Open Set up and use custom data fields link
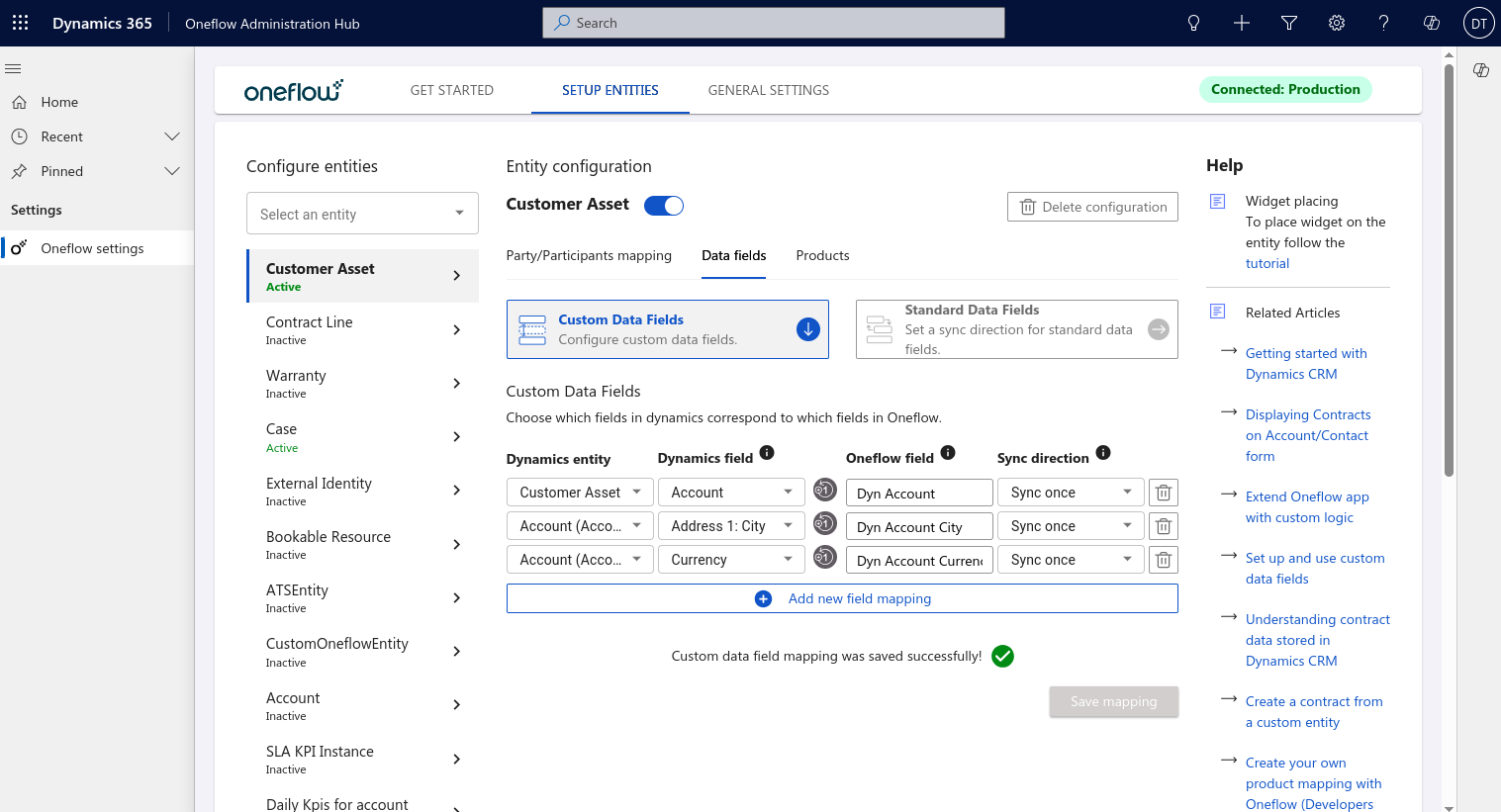The width and height of the screenshot is (1501, 812). pyautogui.click(x=1315, y=569)
